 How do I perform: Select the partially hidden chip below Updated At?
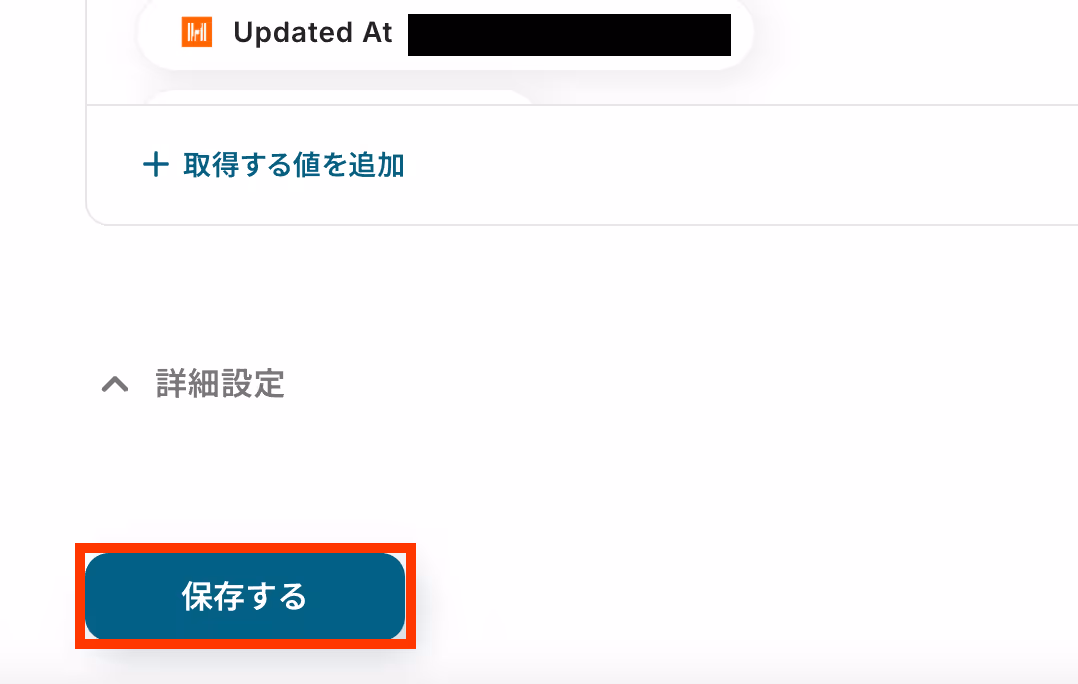[337, 98]
